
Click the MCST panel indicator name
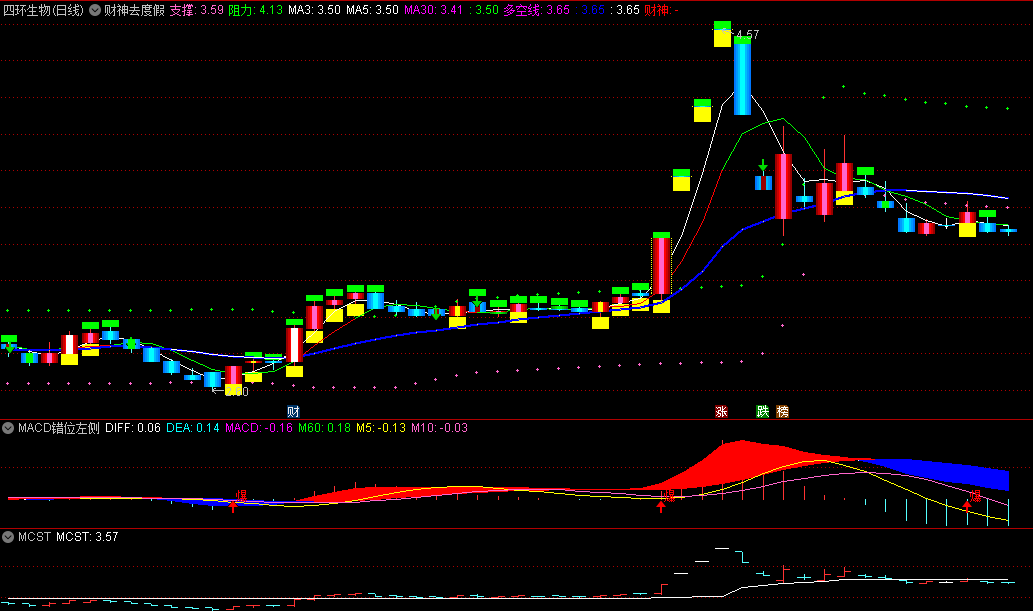point(34,537)
